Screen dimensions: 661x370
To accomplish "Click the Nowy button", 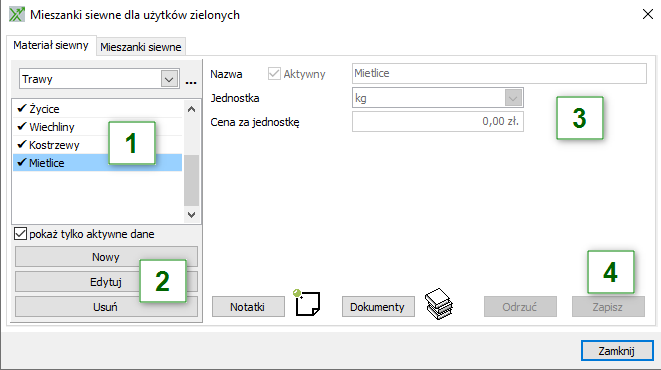I will click(106, 257).
